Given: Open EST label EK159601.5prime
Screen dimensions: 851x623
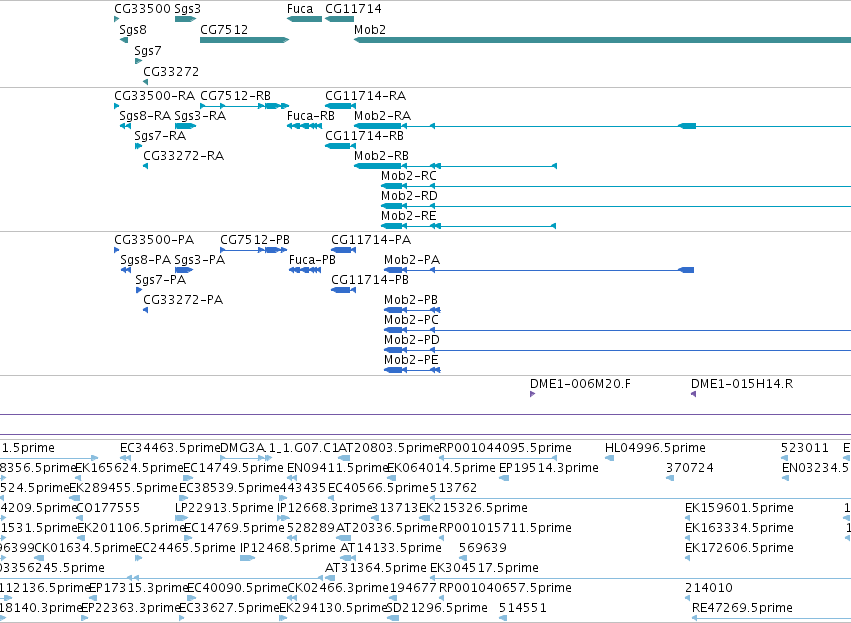Looking at the screenshot, I should point(739,508).
